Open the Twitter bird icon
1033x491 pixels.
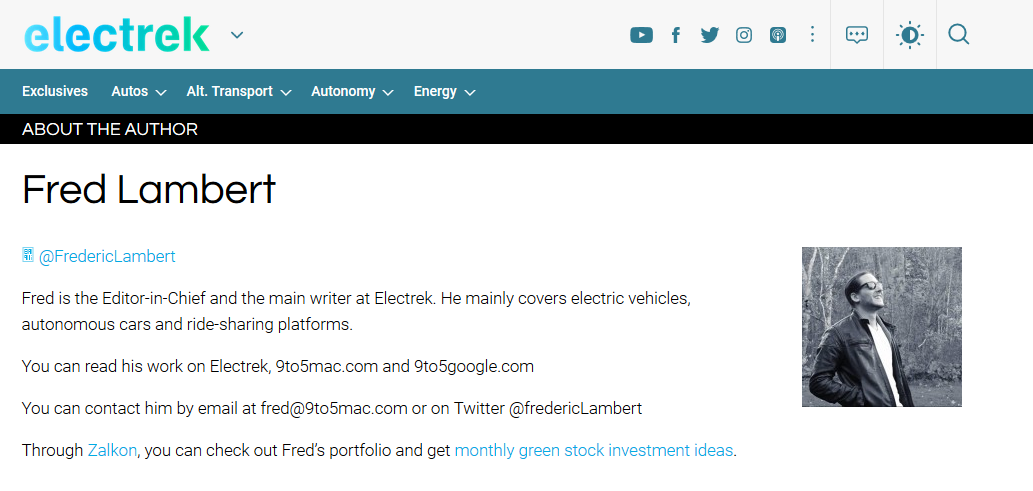point(710,35)
